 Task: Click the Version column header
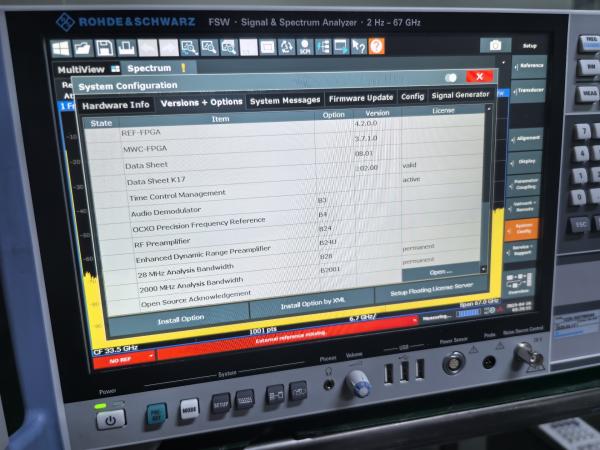coord(377,113)
